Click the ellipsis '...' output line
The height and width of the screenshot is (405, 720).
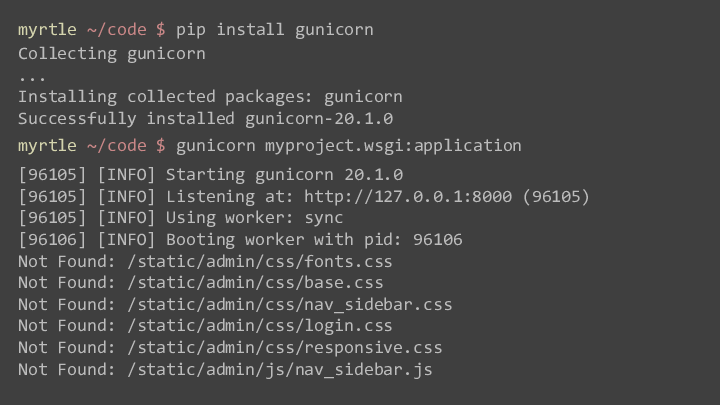(x=32, y=77)
